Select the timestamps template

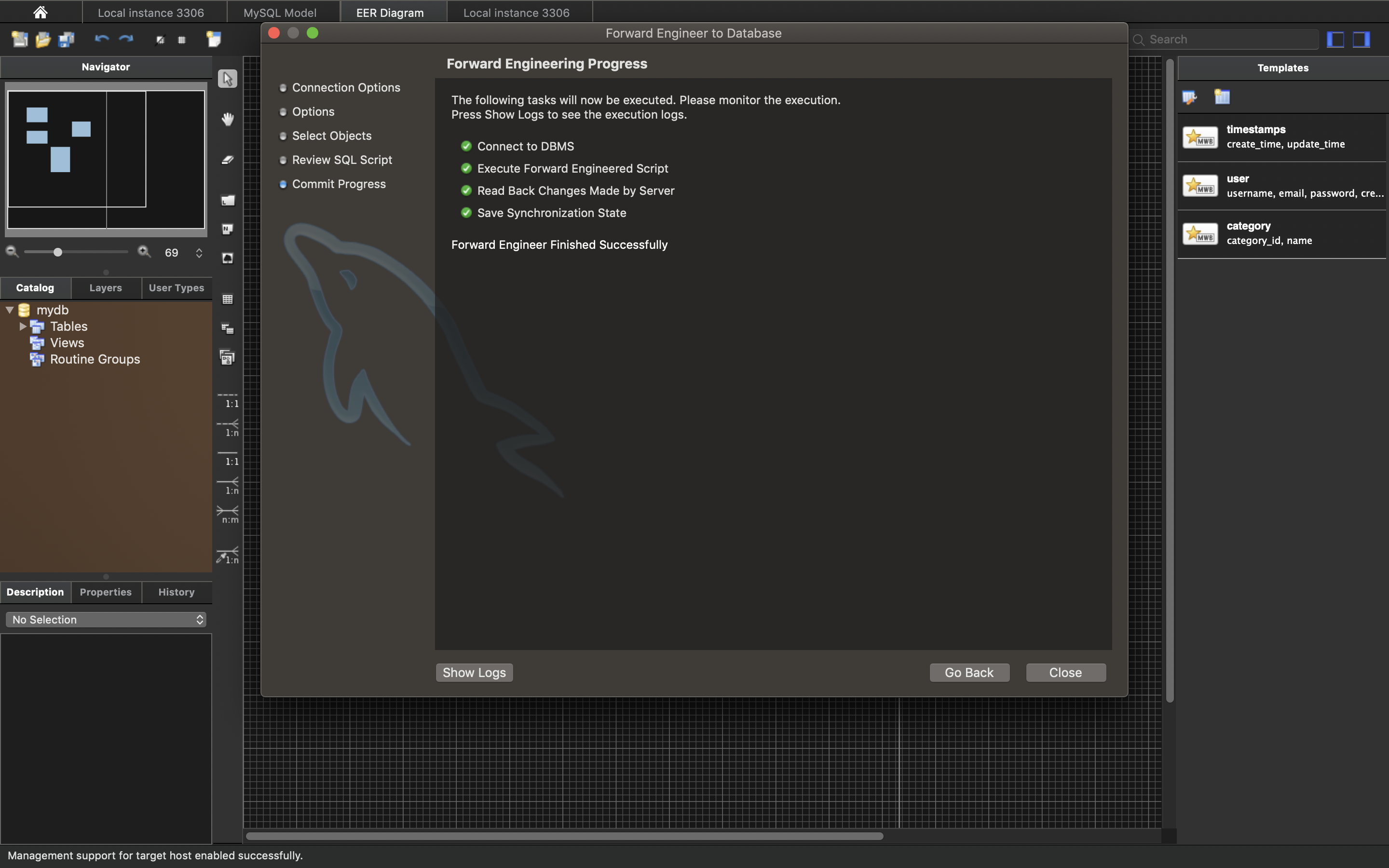click(x=1282, y=137)
